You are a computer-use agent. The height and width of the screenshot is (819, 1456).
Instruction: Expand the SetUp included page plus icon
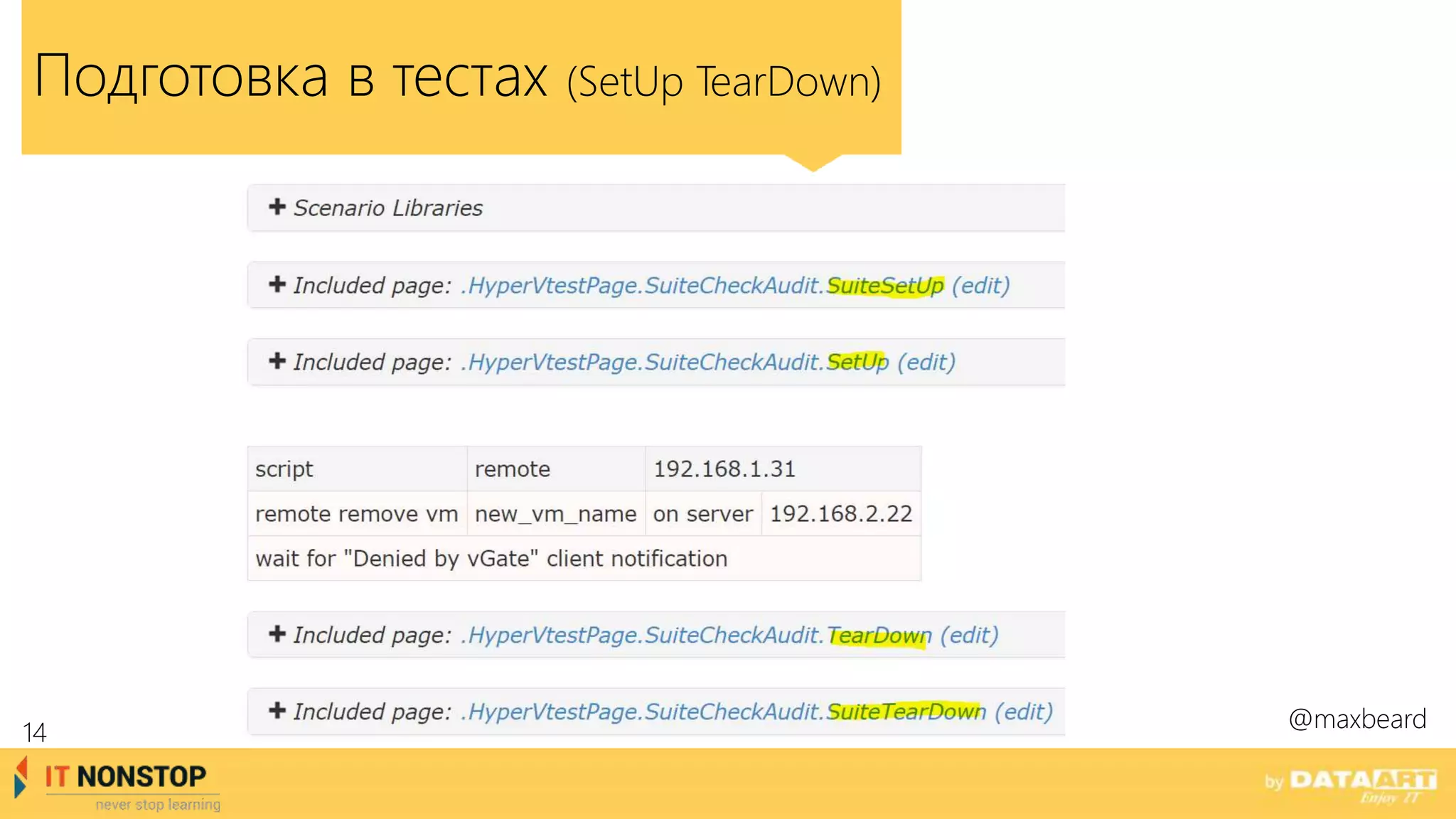point(277,361)
